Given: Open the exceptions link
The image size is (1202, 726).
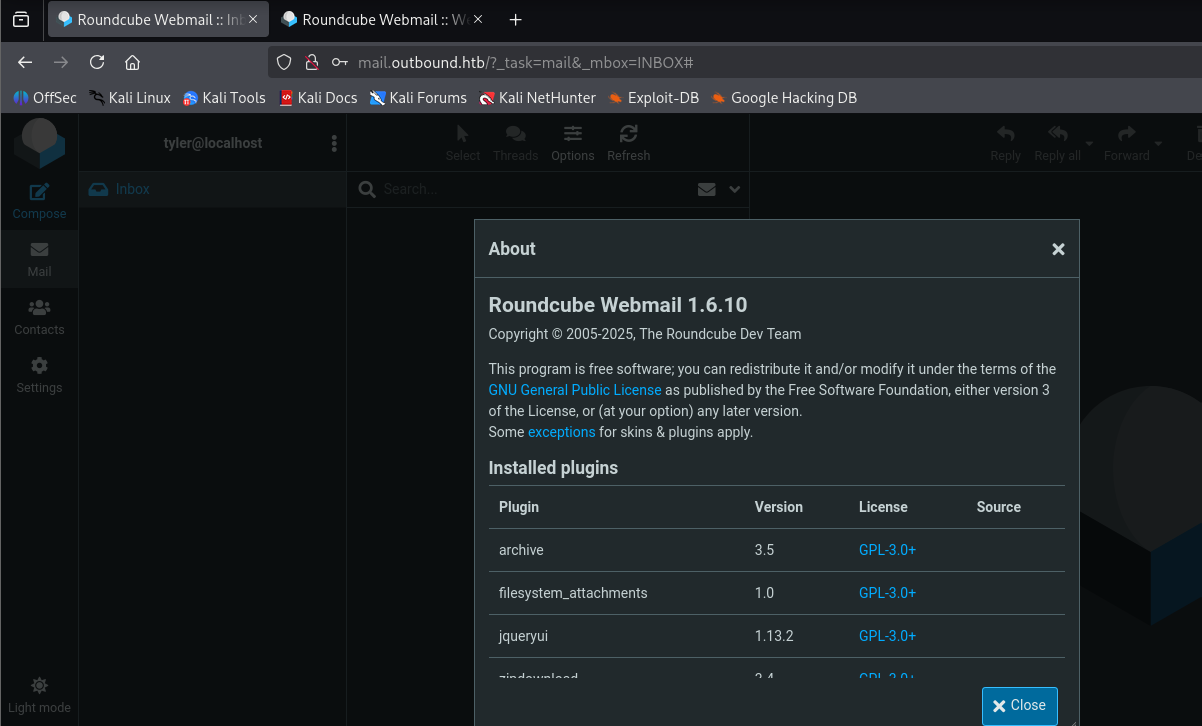Looking at the screenshot, I should click(562, 432).
